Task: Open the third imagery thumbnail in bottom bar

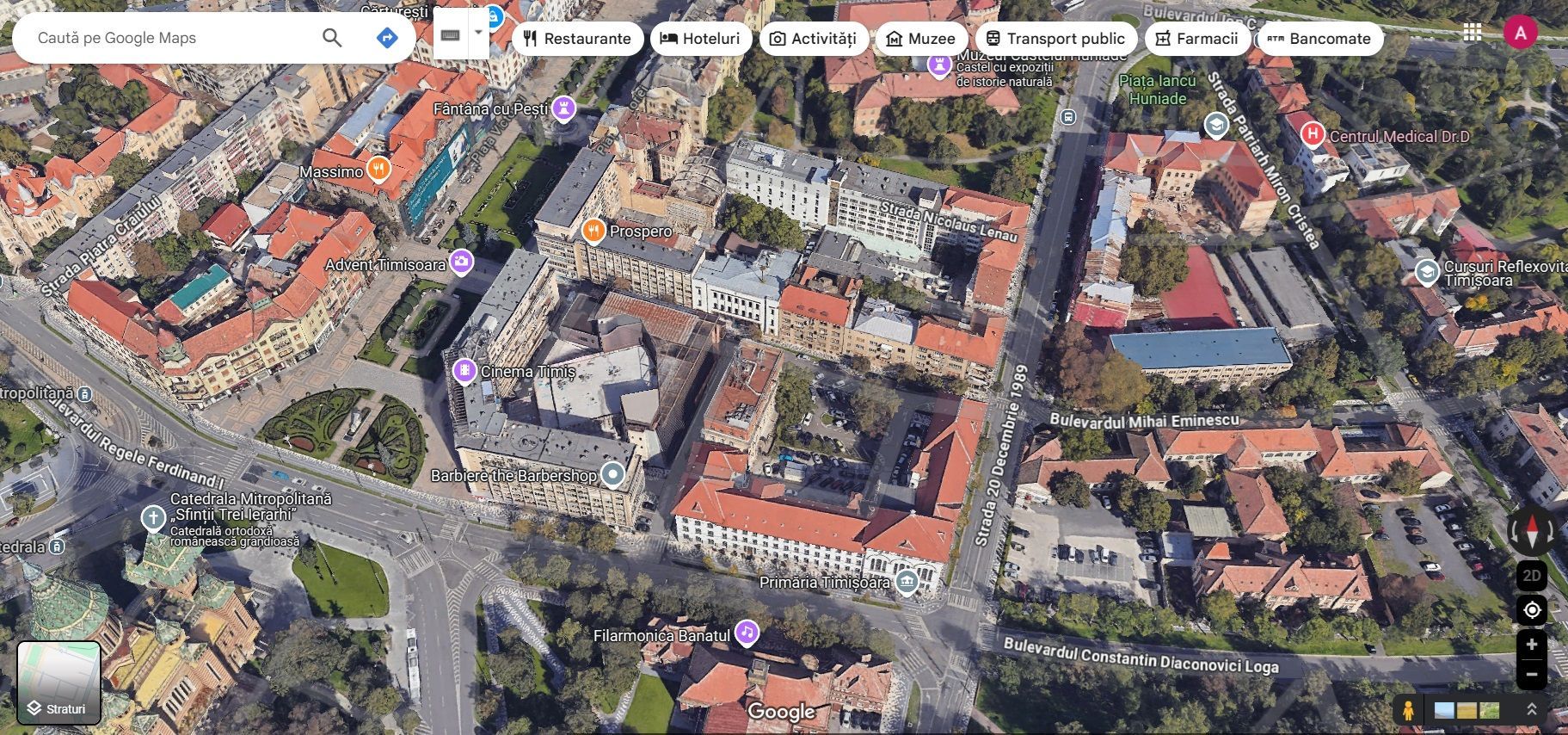Action: [1489, 710]
